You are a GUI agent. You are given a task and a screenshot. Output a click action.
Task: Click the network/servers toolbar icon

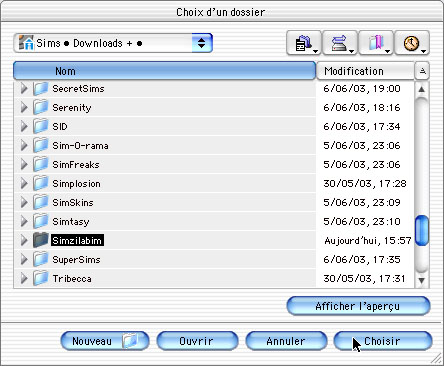340,43
